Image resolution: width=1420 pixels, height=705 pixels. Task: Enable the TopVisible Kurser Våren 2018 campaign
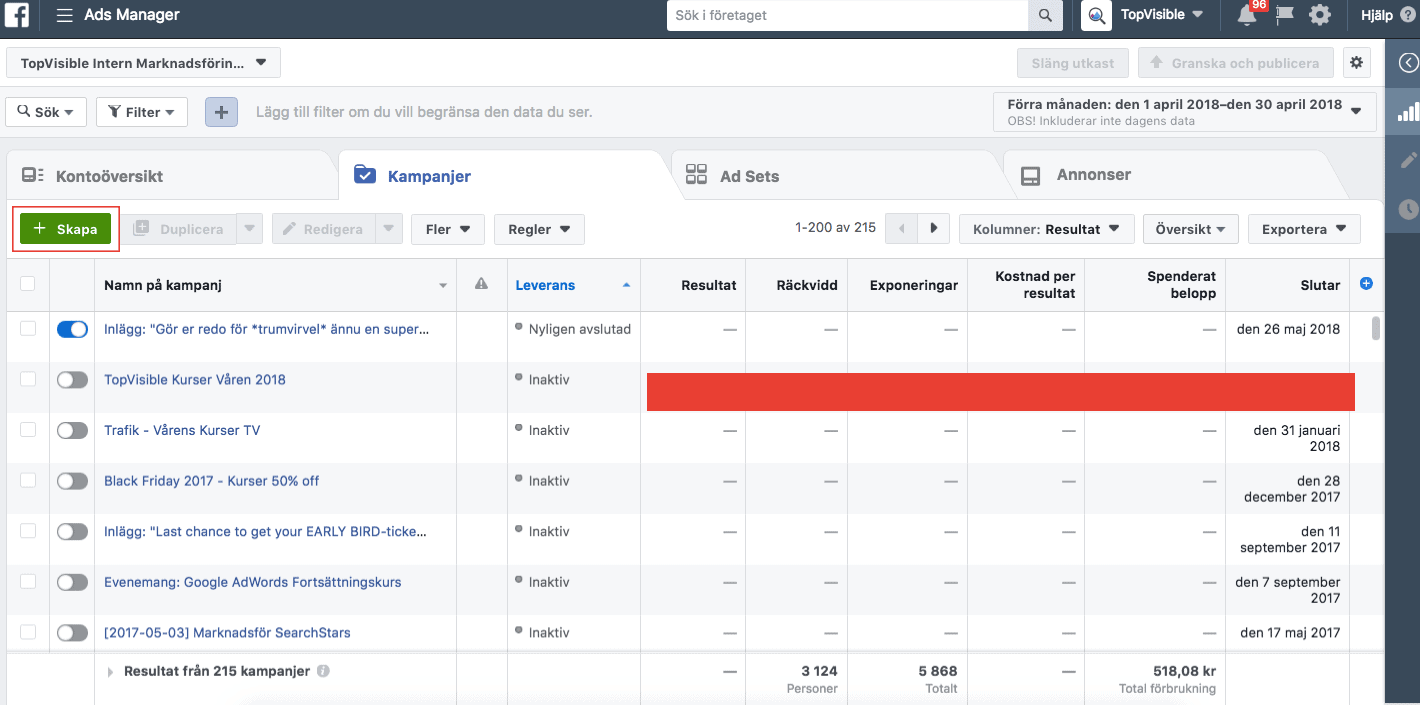pos(72,379)
